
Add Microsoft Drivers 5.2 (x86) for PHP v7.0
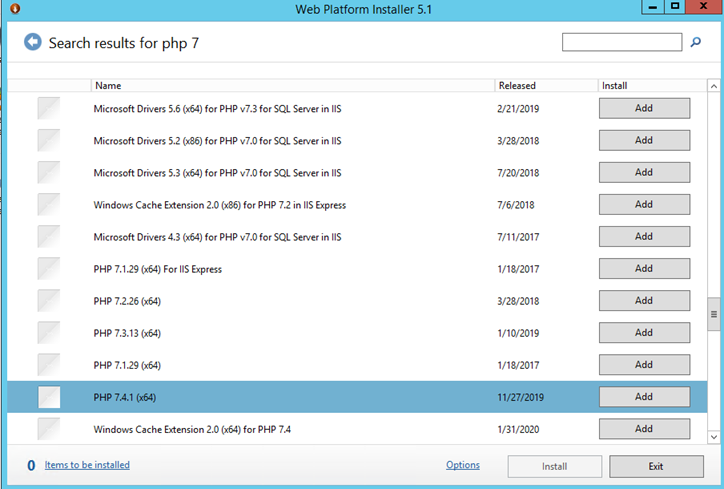(644, 140)
